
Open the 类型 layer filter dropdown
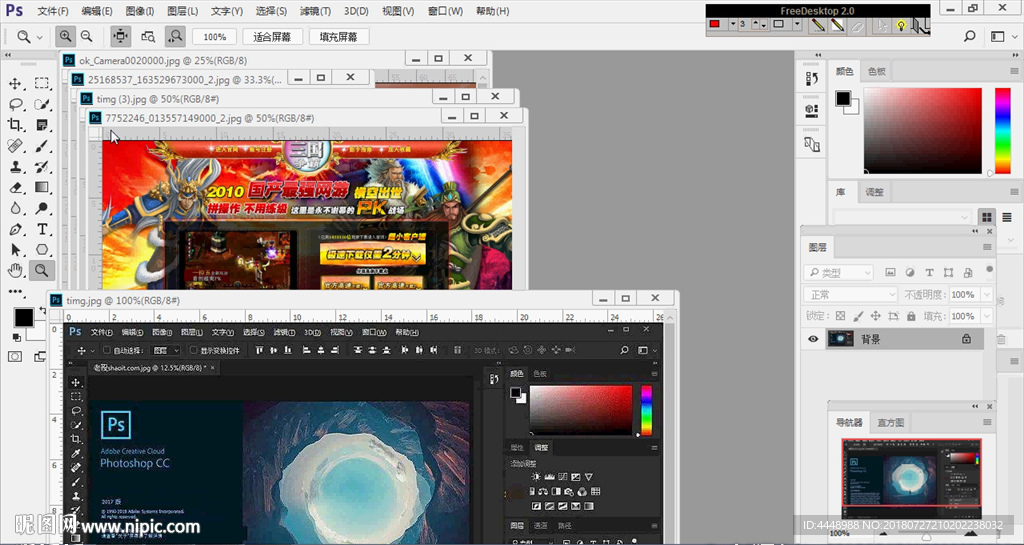pos(838,272)
